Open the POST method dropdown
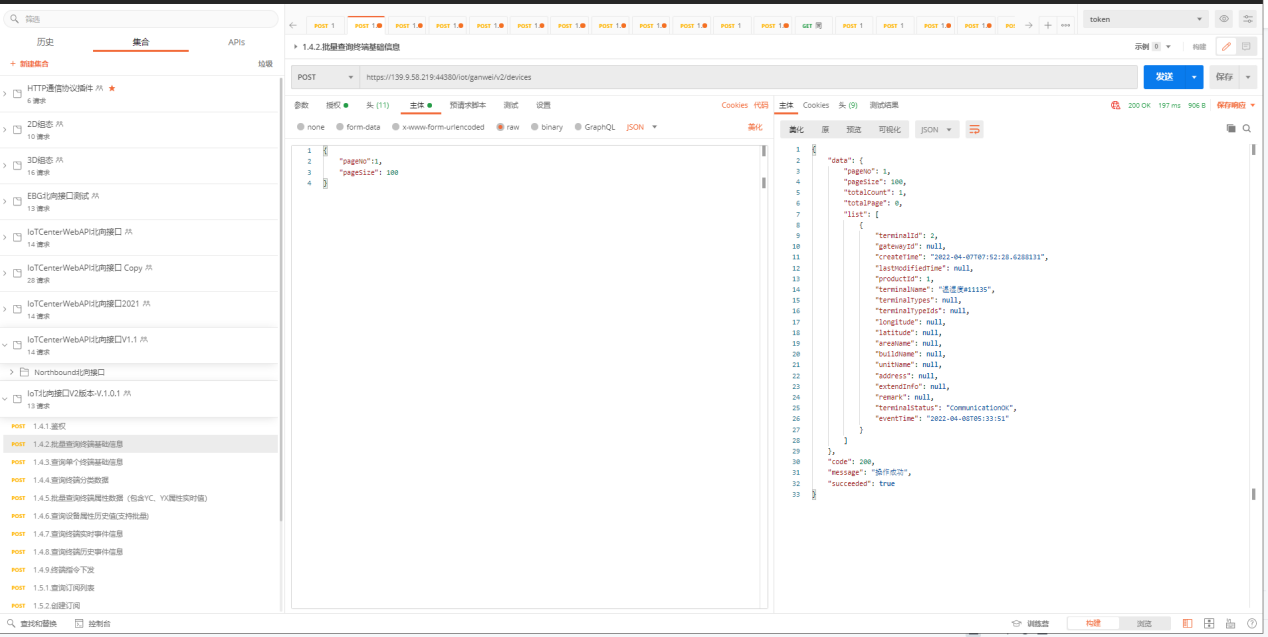Viewport: 1268px width, 637px height. tap(324, 77)
